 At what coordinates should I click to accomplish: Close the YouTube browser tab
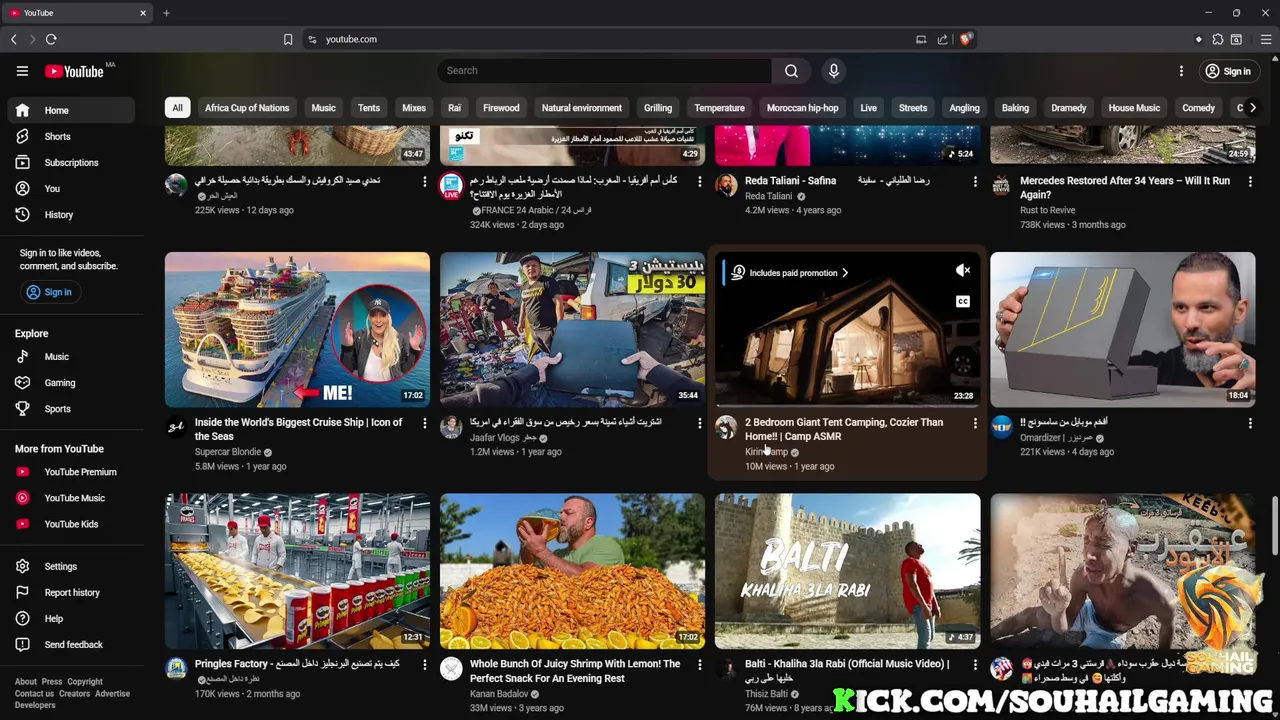(143, 13)
